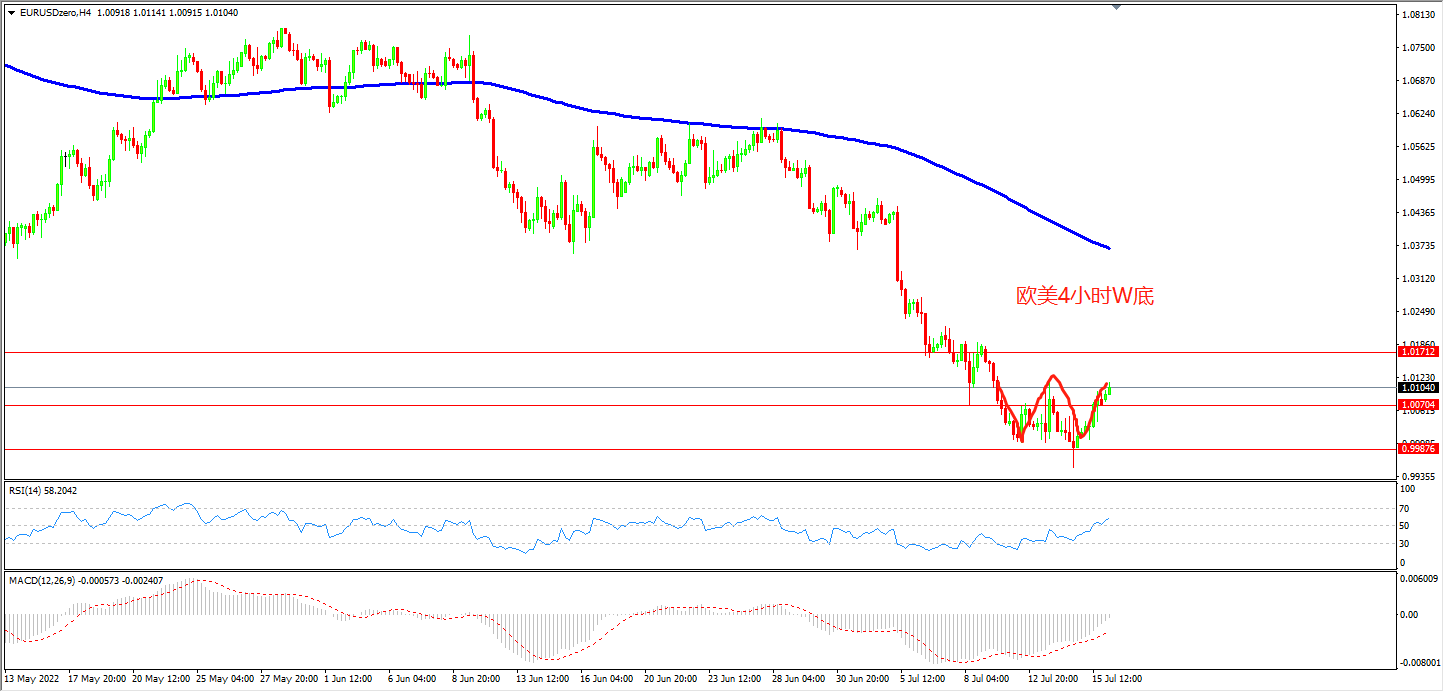Screen dimensions: 1444x692
Task: Click the 0.99355 price scale value
Action: [1419, 476]
